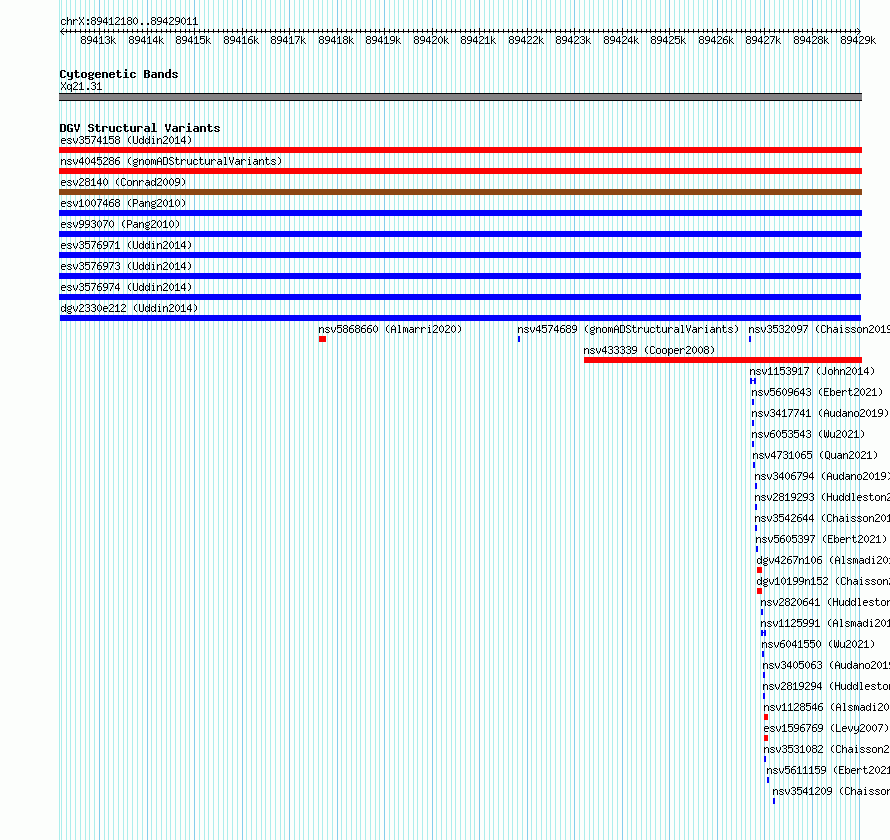
Task: Select the blue bar under esv993070
Action: 460,234
